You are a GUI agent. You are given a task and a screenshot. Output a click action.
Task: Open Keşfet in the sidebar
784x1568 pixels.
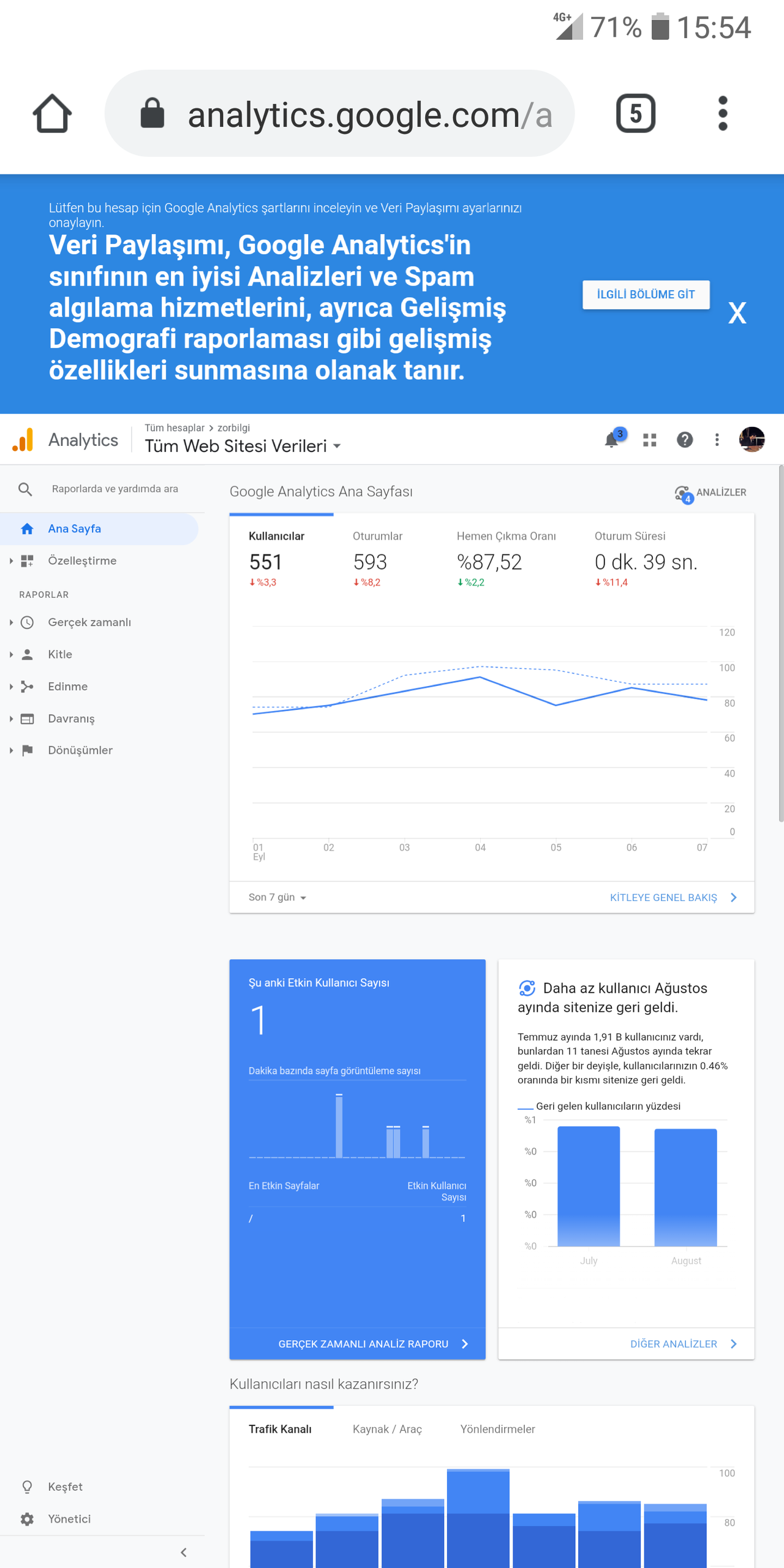pyautogui.click(x=65, y=1487)
